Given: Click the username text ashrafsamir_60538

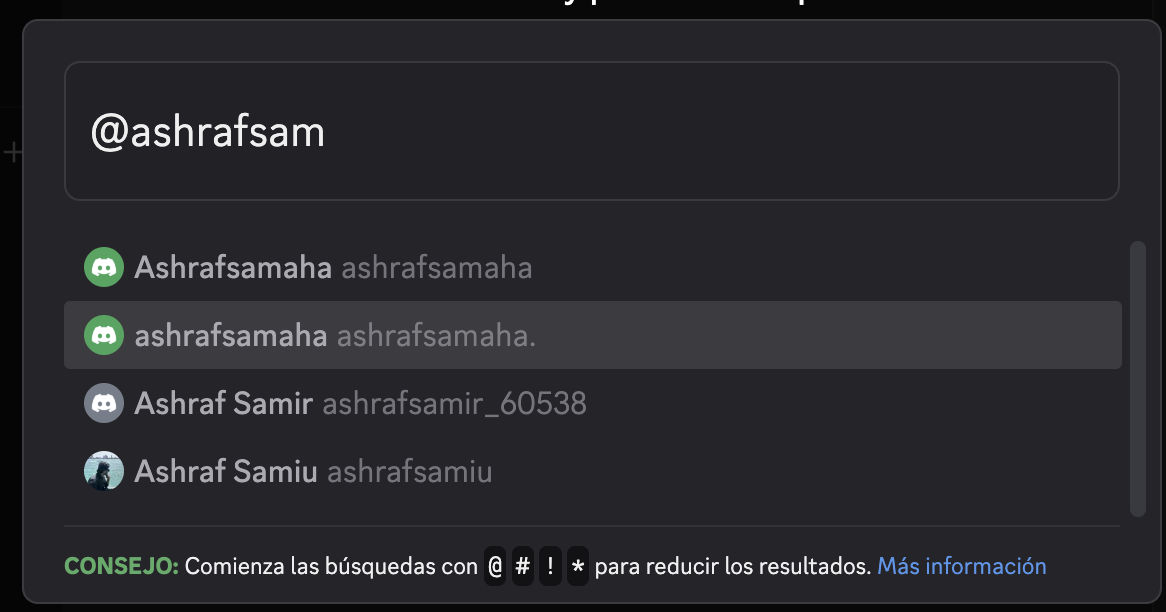Looking at the screenshot, I should (x=454, y=403).
